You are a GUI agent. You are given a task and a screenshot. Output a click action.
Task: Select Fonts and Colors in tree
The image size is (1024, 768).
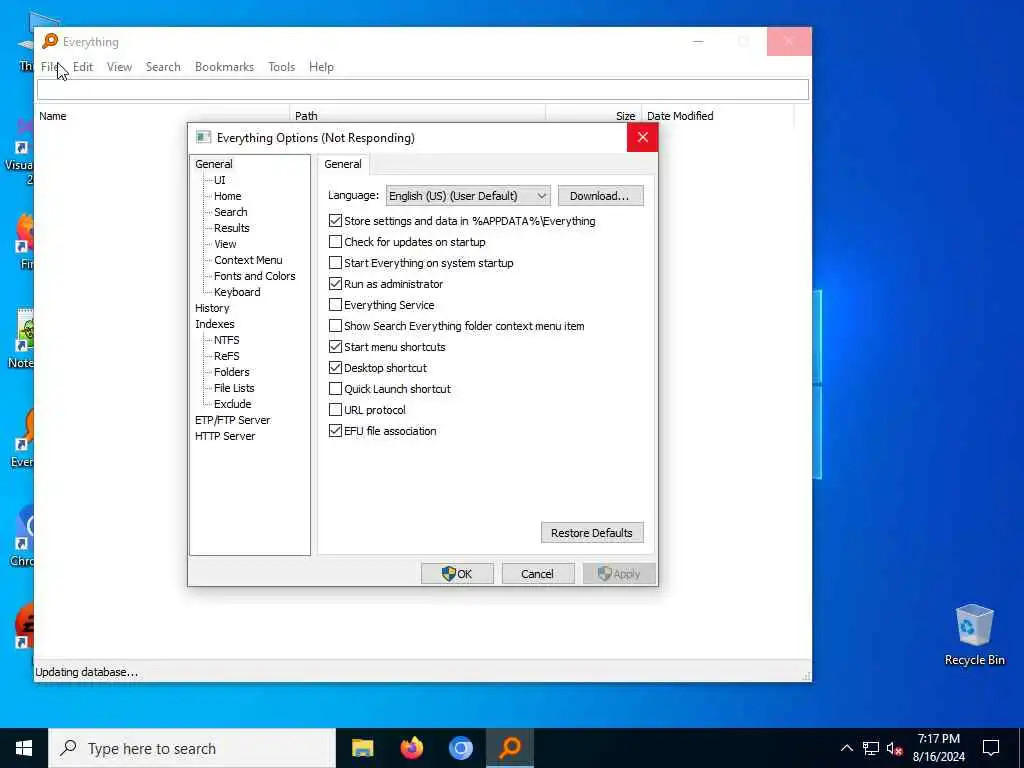pyautogui.click(x=254, y=276)
